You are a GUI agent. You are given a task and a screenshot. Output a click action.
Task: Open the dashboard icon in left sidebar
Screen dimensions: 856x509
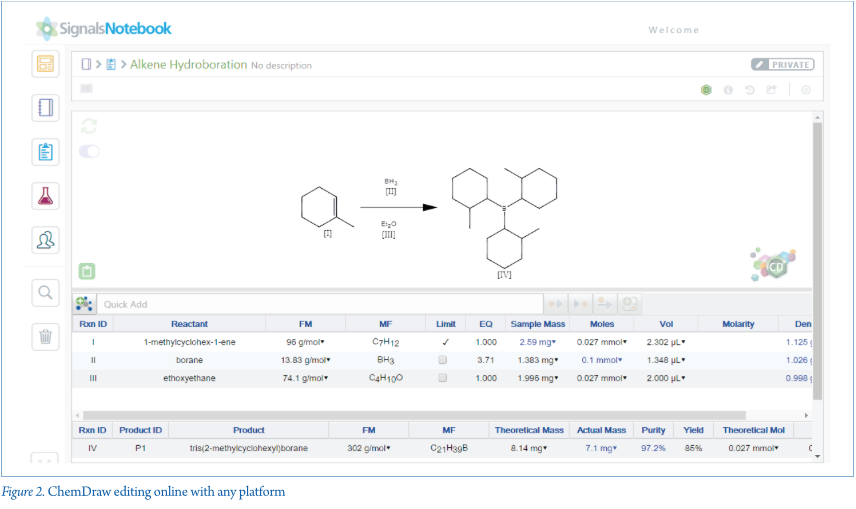point(45,65)
